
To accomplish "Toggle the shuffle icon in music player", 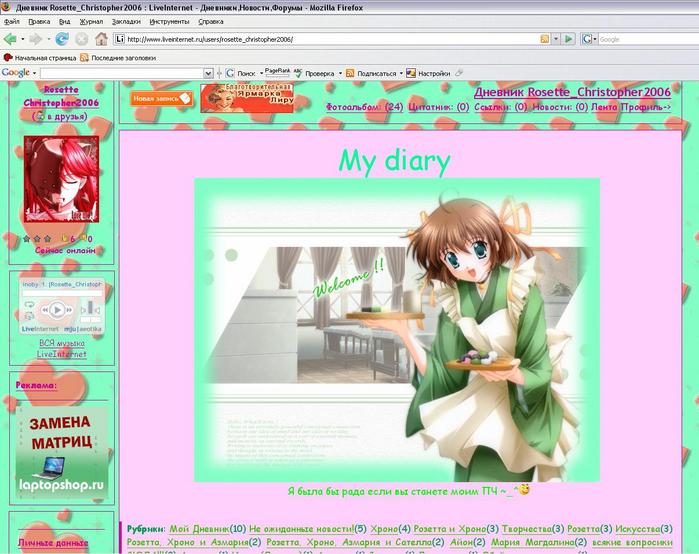I will click(x=29, y=316).
